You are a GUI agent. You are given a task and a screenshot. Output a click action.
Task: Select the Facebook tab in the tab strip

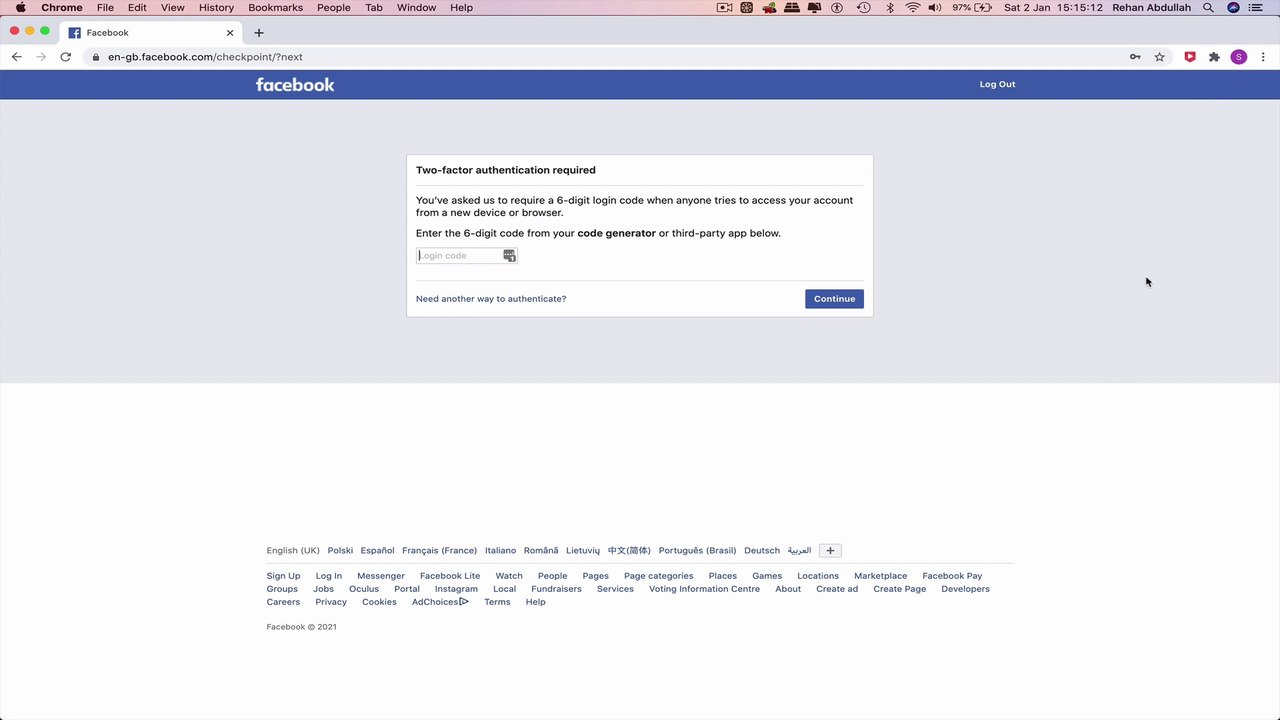pyautogui.click(x=150, y=33)
